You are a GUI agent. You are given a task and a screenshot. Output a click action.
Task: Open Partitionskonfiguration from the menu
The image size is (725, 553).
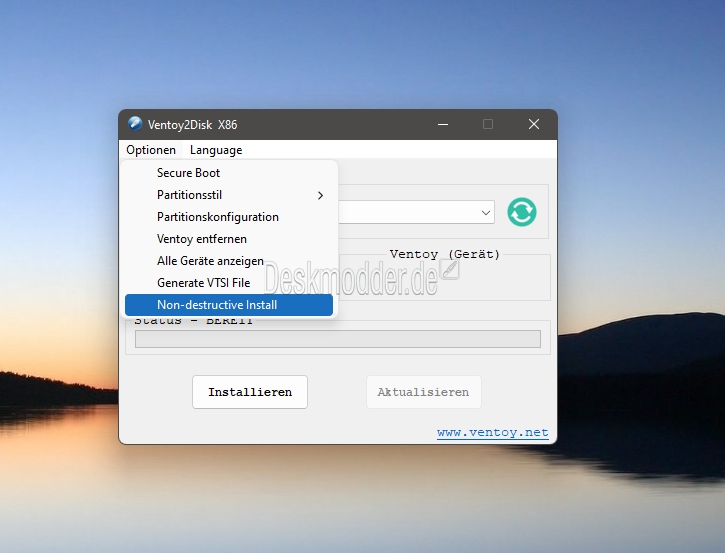(217, 217)
